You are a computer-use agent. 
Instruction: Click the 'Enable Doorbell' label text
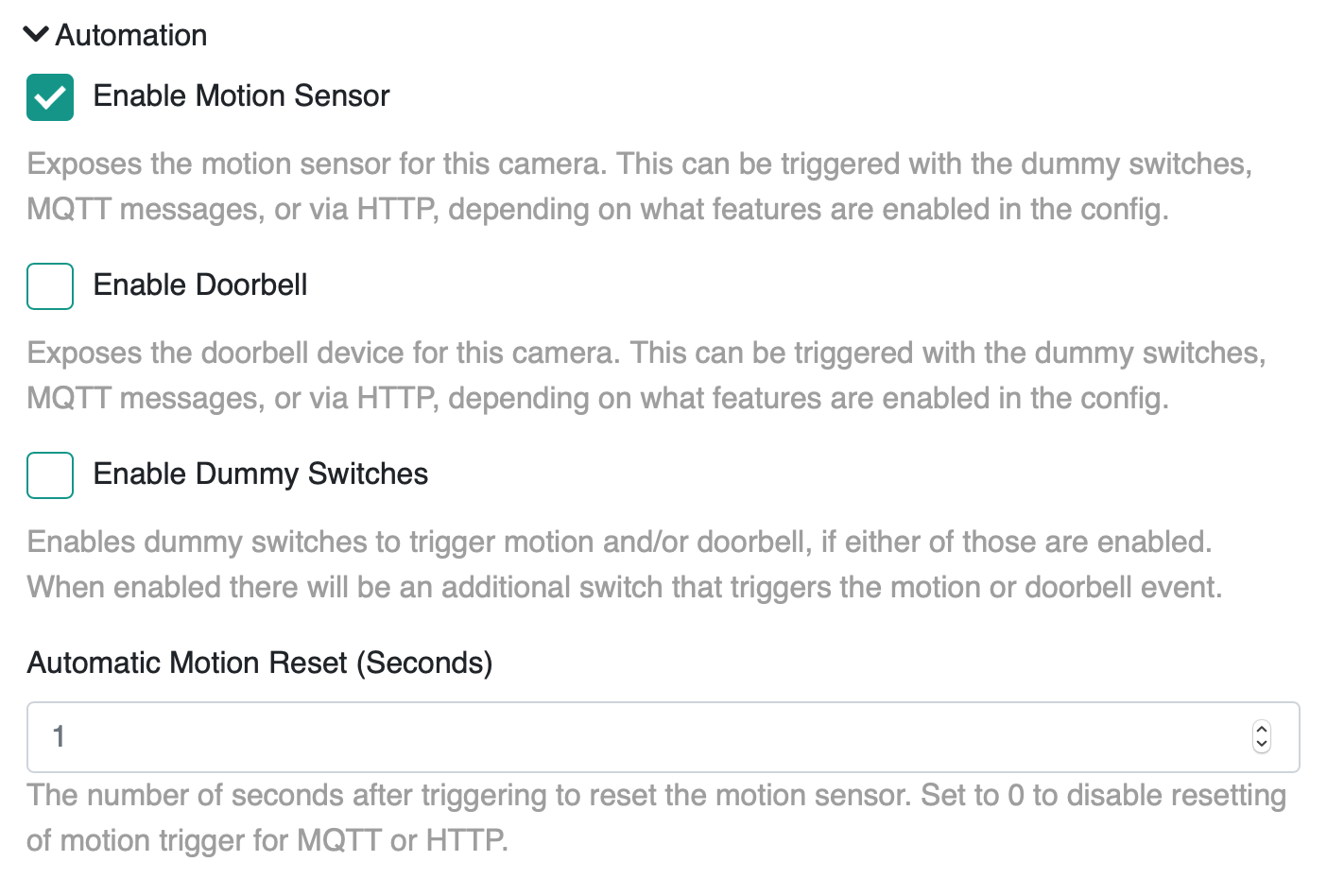(x=200, y=284)
